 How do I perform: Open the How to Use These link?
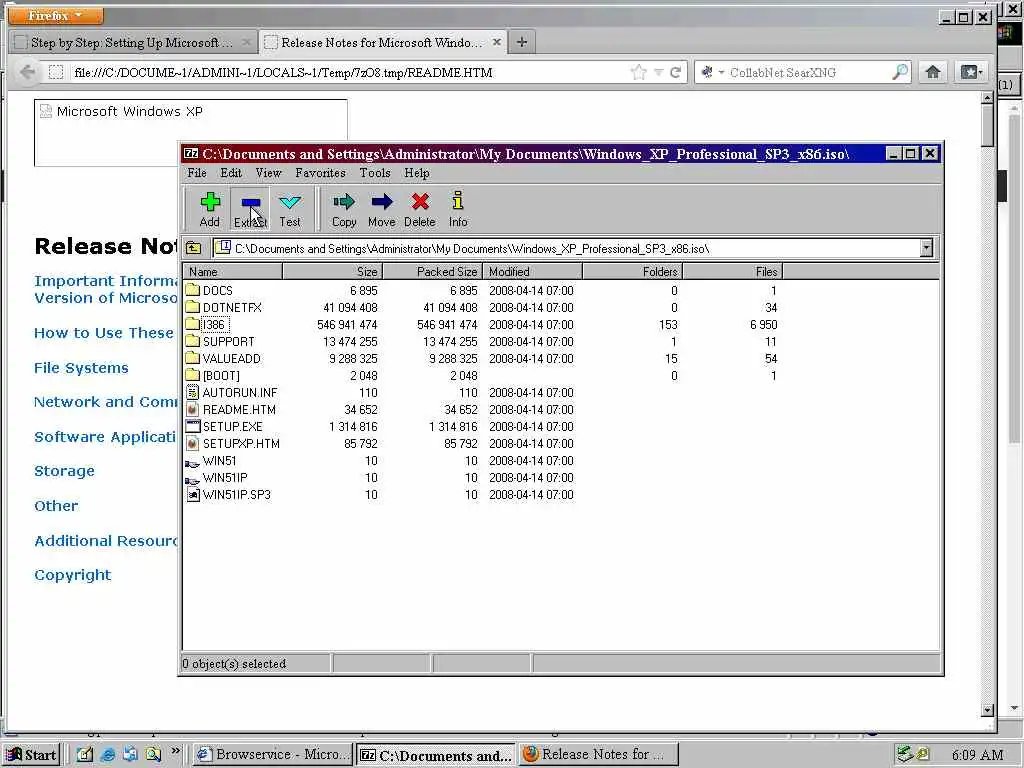104,333
